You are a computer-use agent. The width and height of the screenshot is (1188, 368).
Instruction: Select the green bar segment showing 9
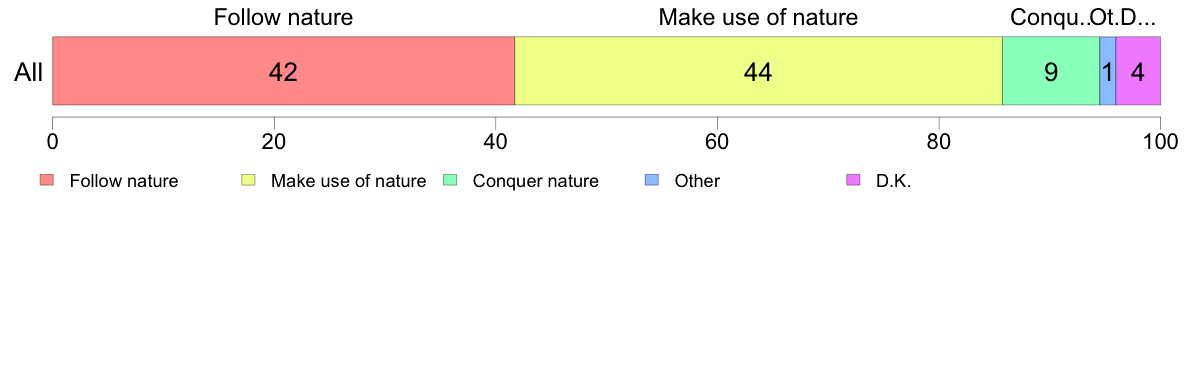[1051, 71]
